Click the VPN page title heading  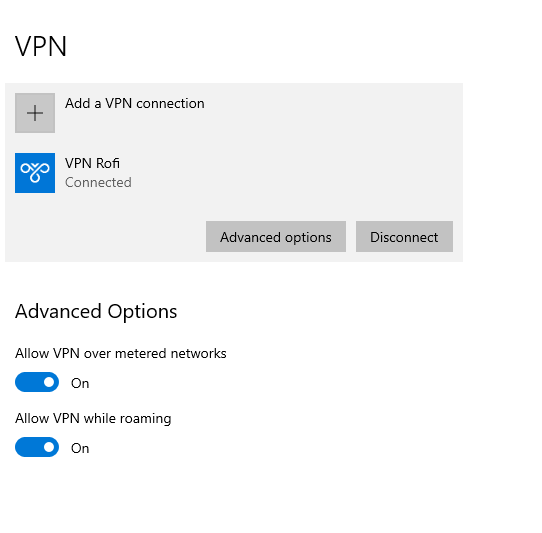pyautogui.click(x=41, y=46)
